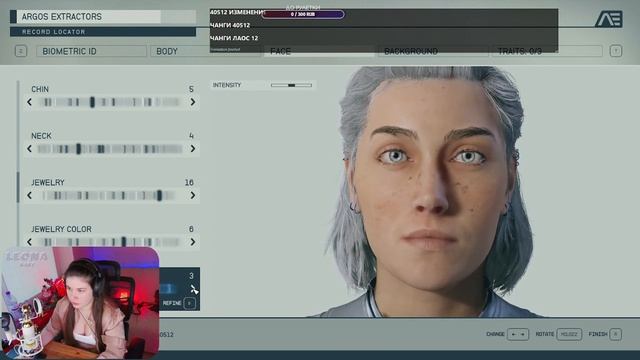Select next Chin option arrow
Viewport: 640px width, 360px height.
coord(193,102)
